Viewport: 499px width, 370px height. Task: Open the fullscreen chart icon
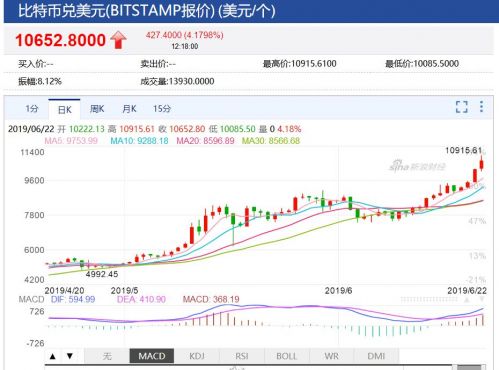click(462, 107)
